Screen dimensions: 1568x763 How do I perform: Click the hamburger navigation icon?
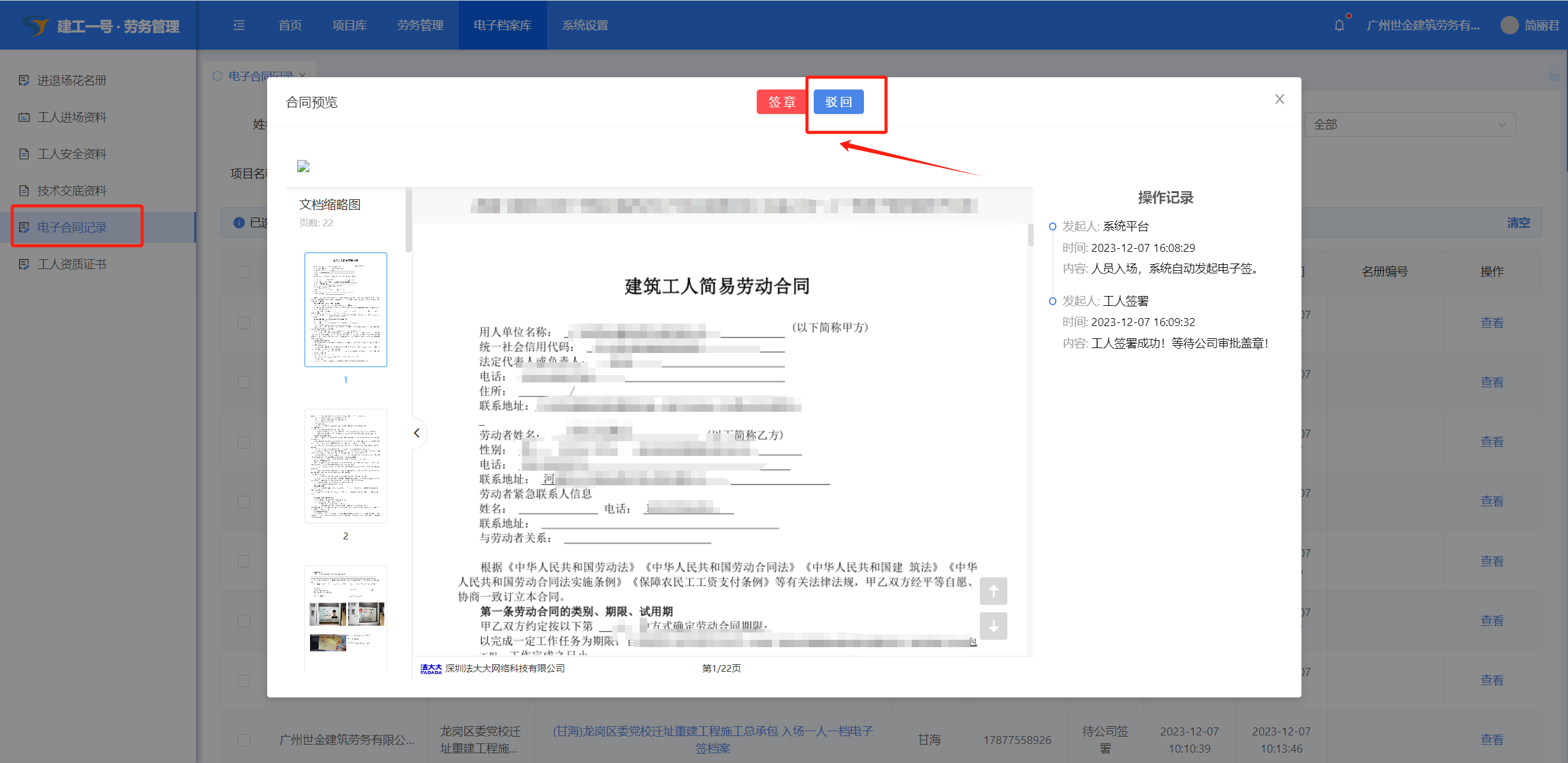238,25
